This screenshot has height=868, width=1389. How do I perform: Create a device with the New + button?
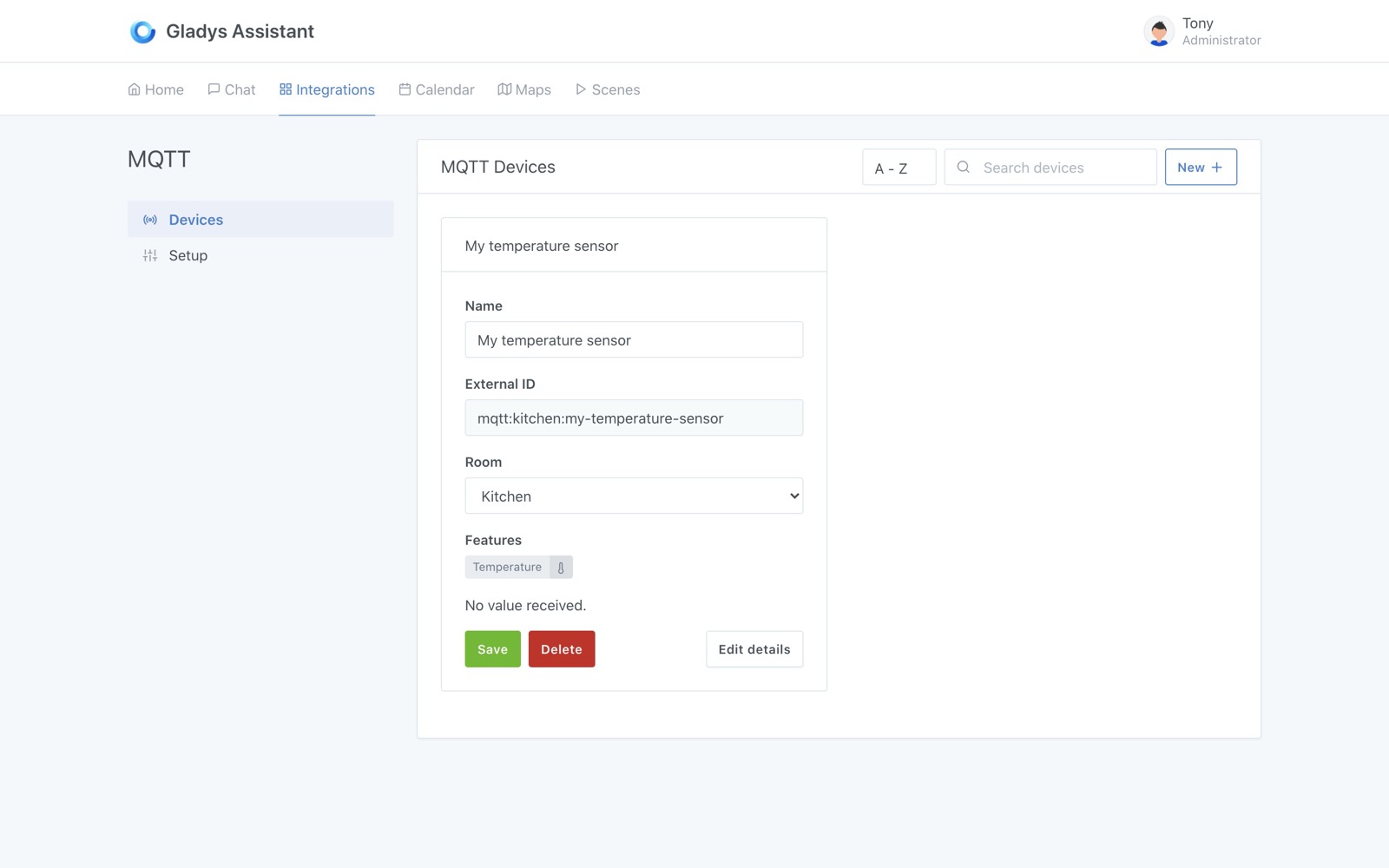1201,167
